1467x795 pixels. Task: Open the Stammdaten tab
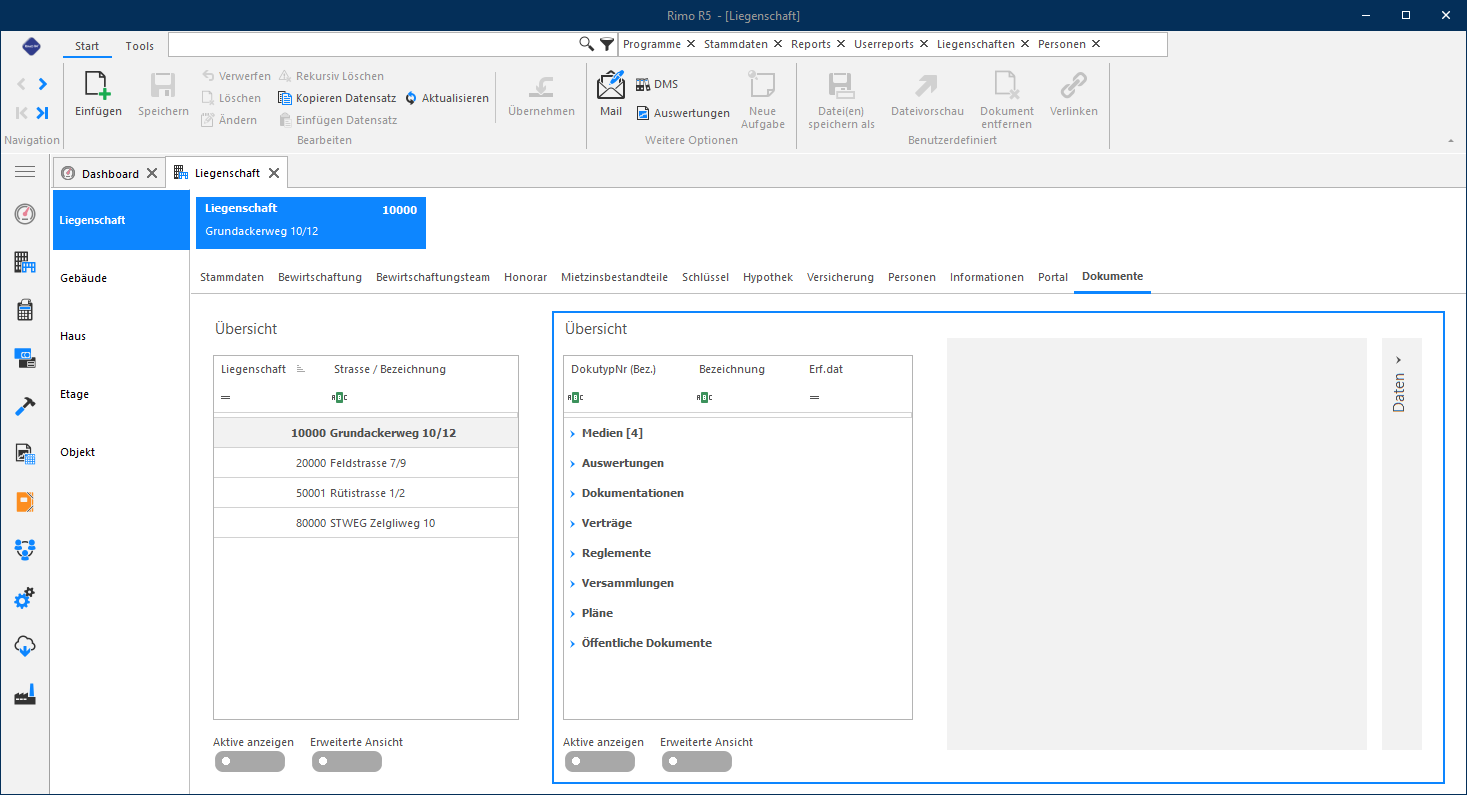coord(232,277)
